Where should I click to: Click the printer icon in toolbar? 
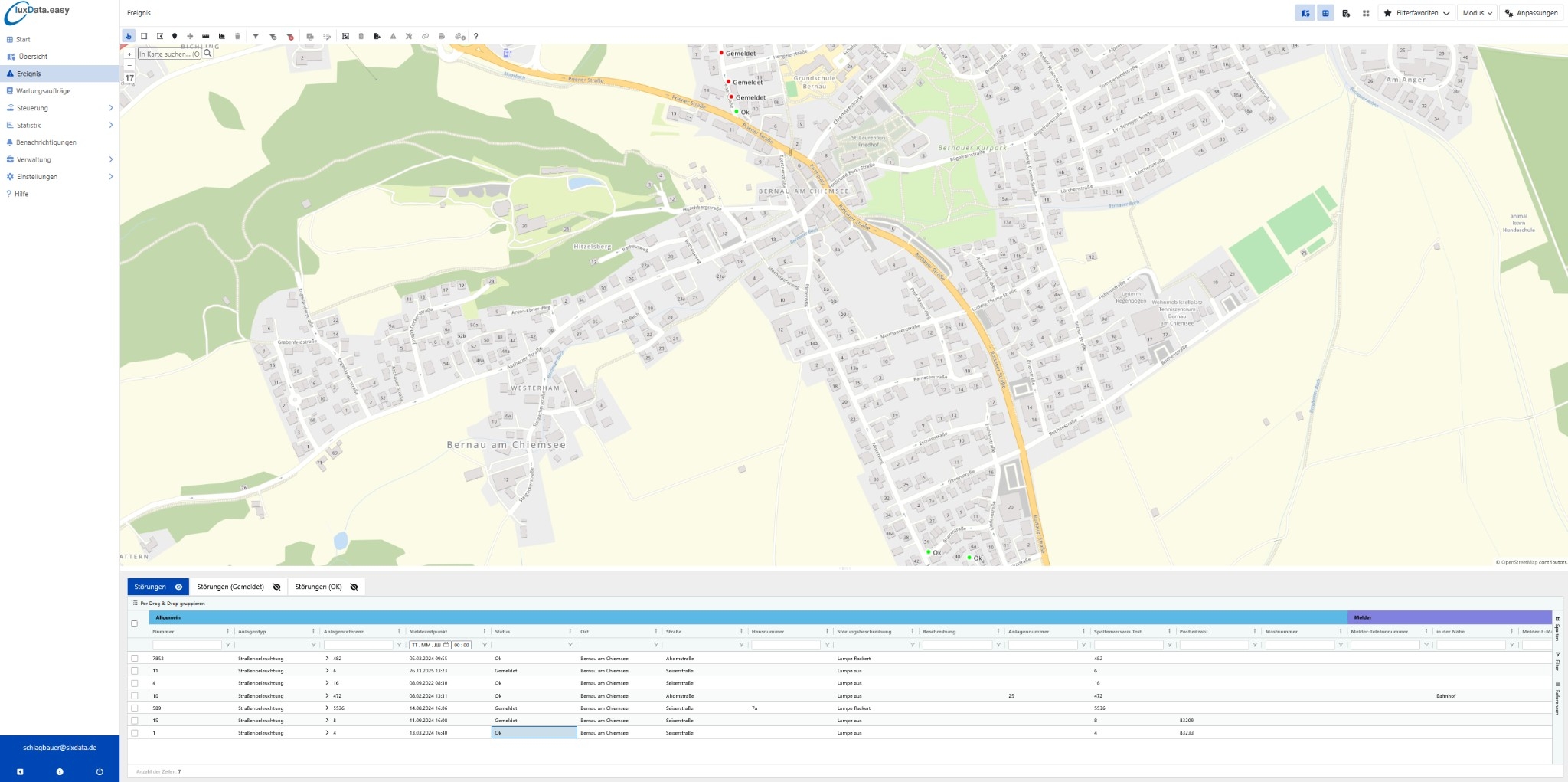[x=441, y=36]
